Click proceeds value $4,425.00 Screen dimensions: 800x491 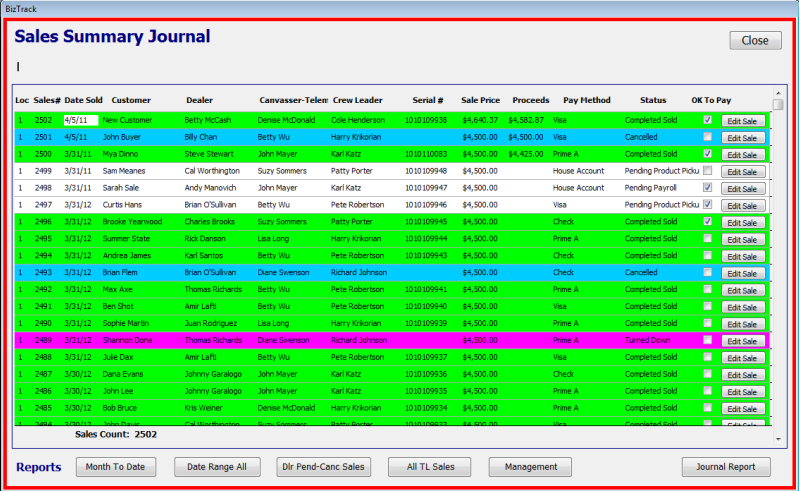526,154
